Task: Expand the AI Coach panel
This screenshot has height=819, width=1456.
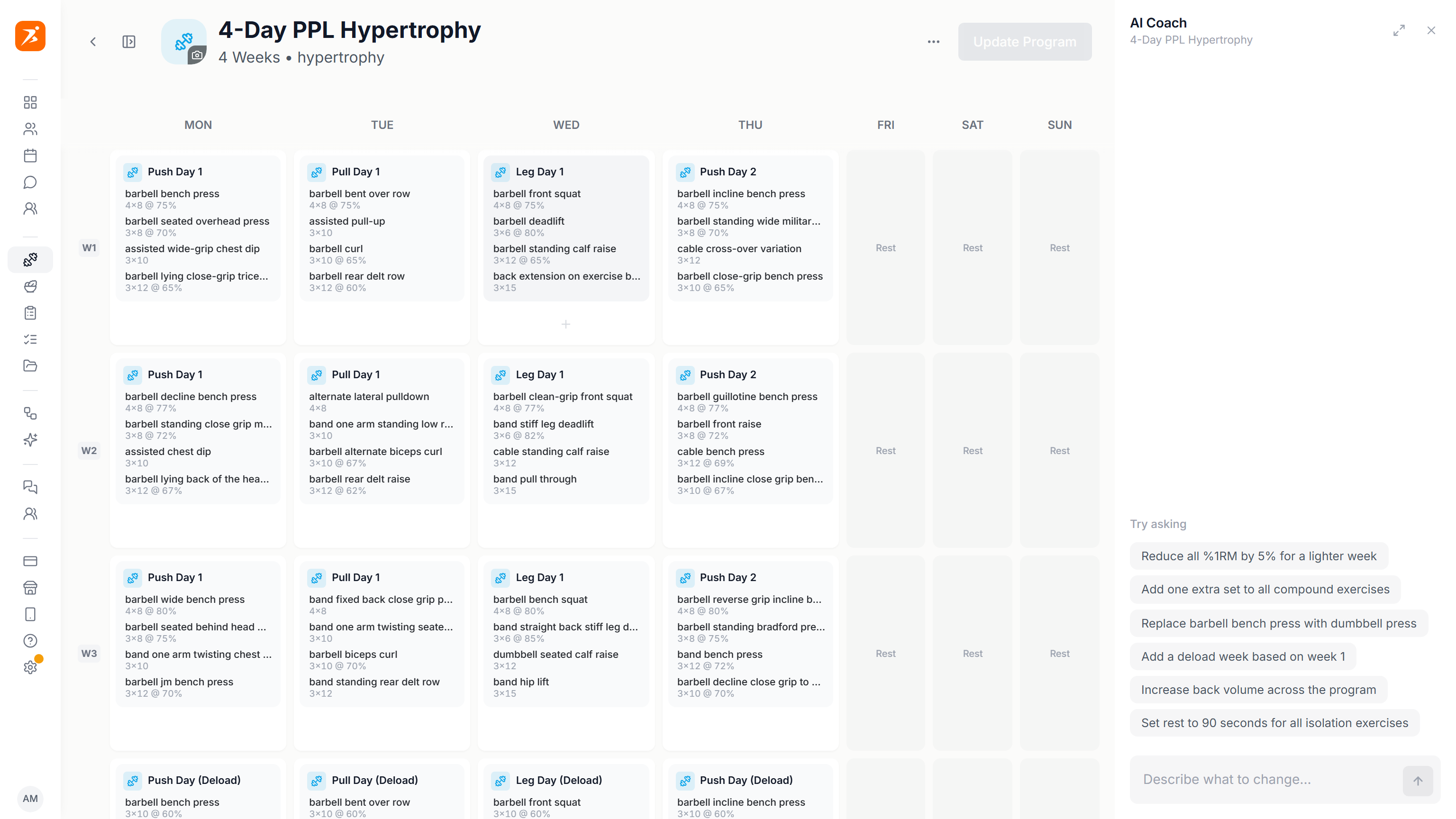Action: coord(1399,30)
